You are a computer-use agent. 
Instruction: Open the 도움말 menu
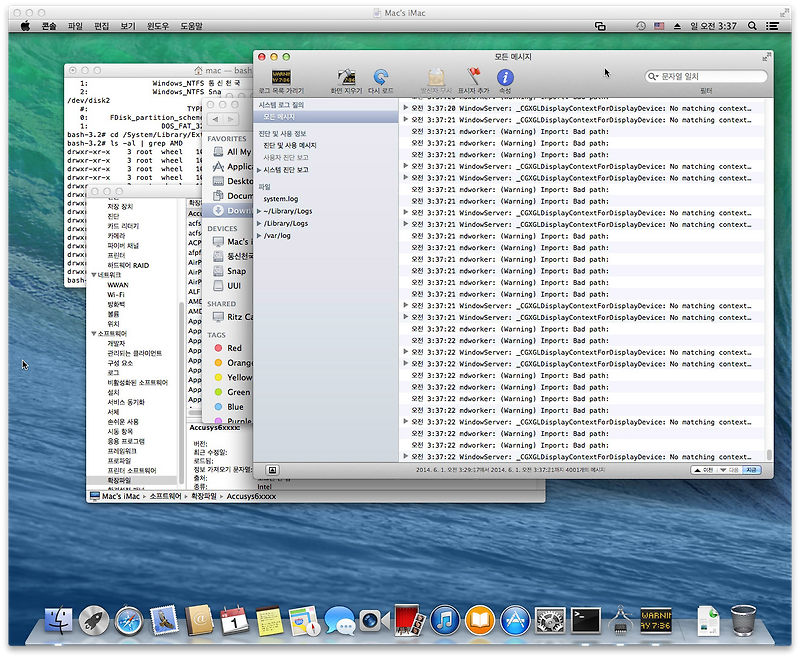click(191, 26)
